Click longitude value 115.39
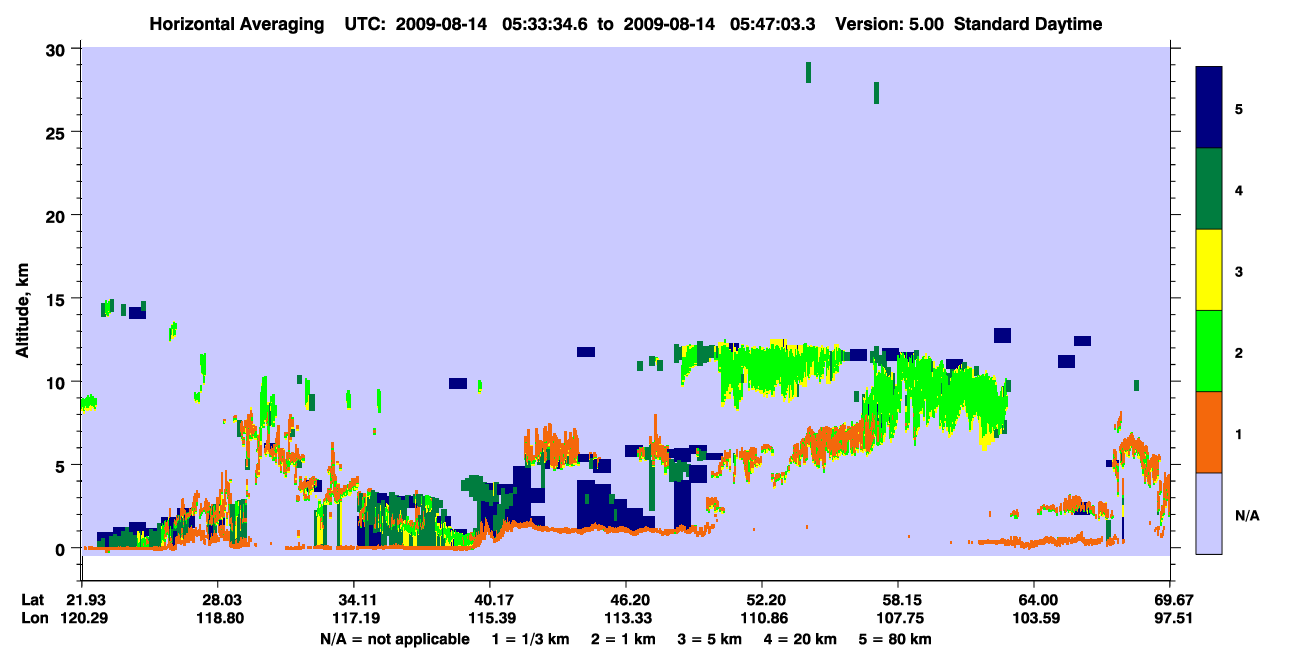 point(490,618)
